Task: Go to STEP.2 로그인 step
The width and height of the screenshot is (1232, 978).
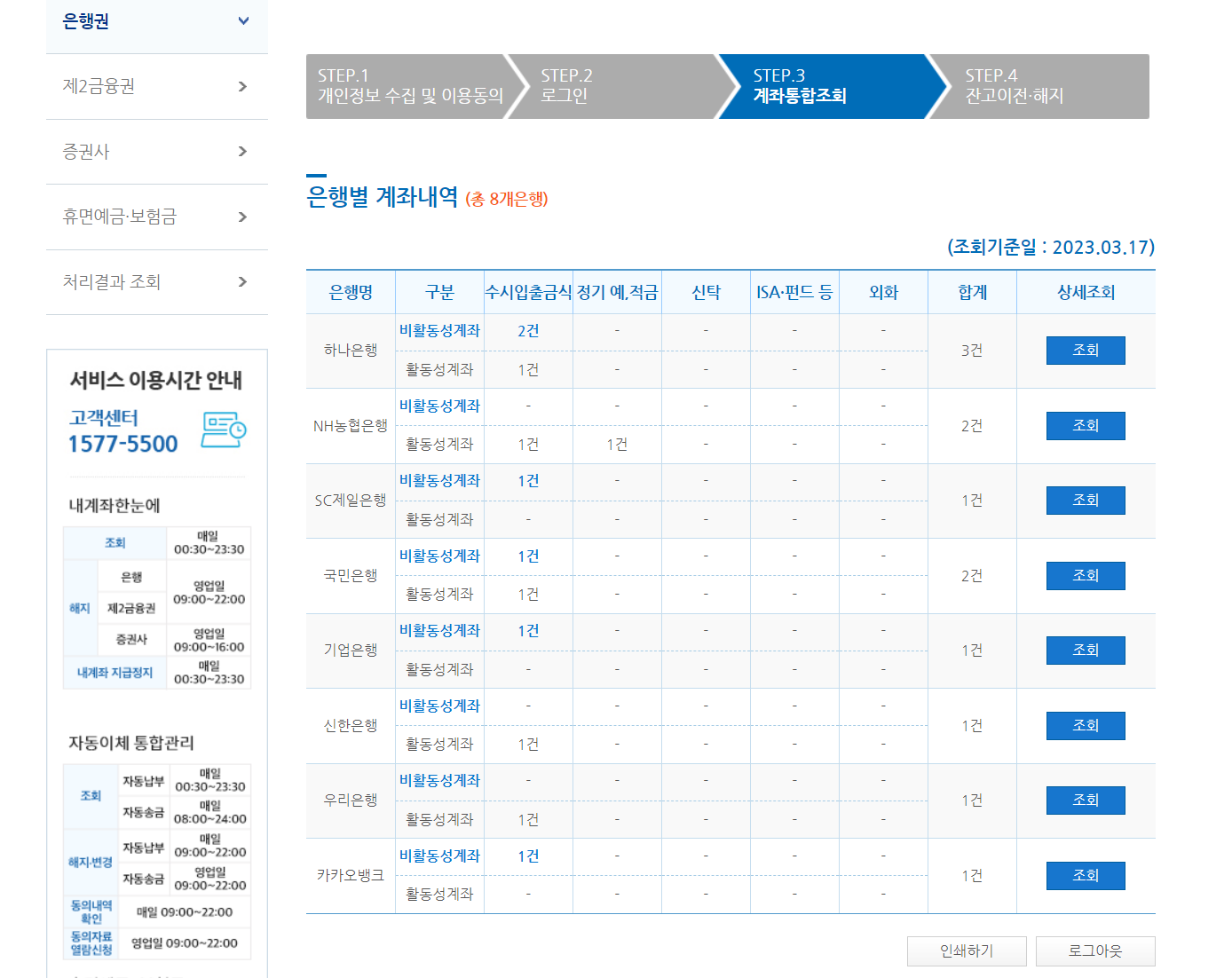Action: coord(622,86)
